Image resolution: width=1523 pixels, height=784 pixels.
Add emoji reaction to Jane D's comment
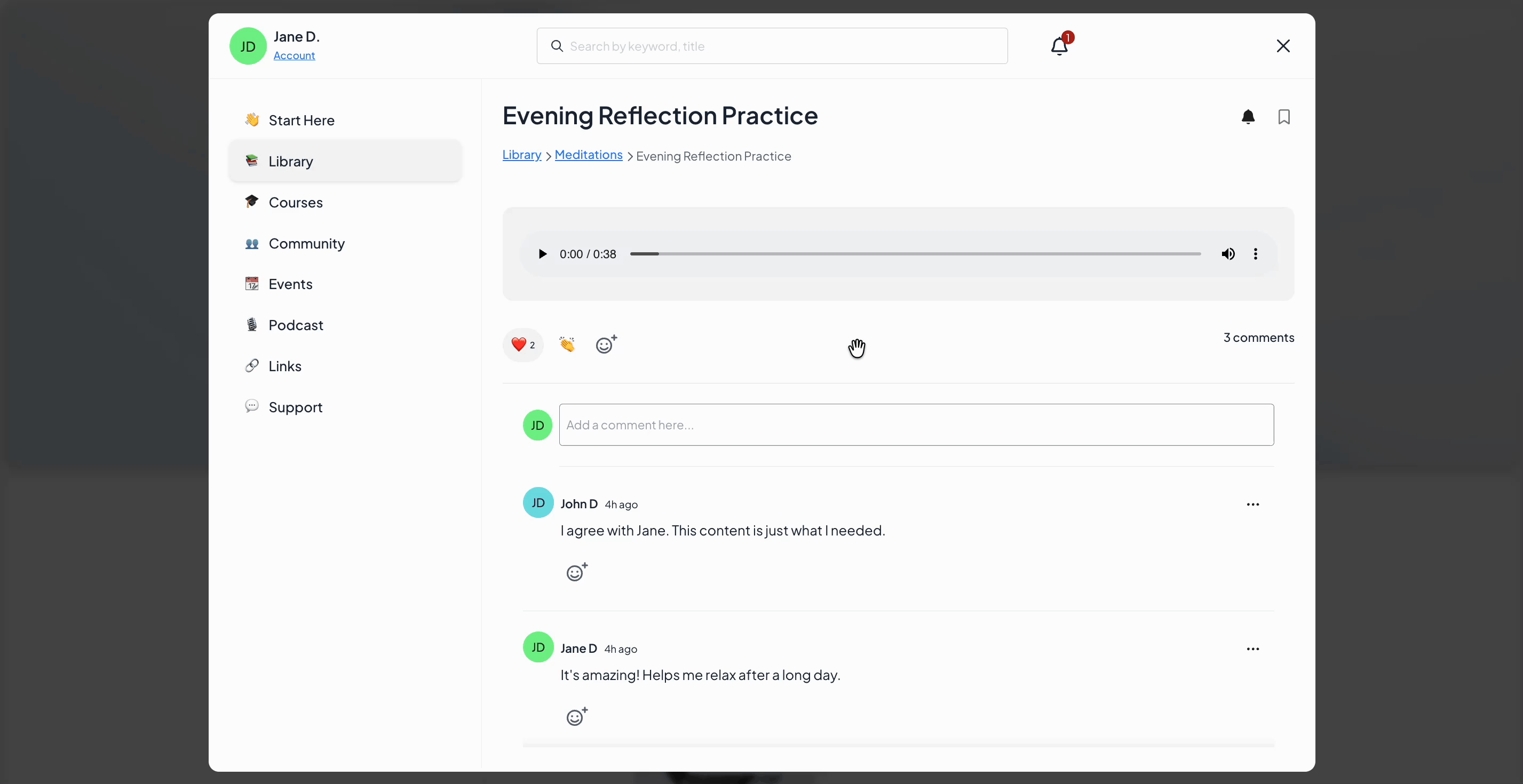click(576, 717)
